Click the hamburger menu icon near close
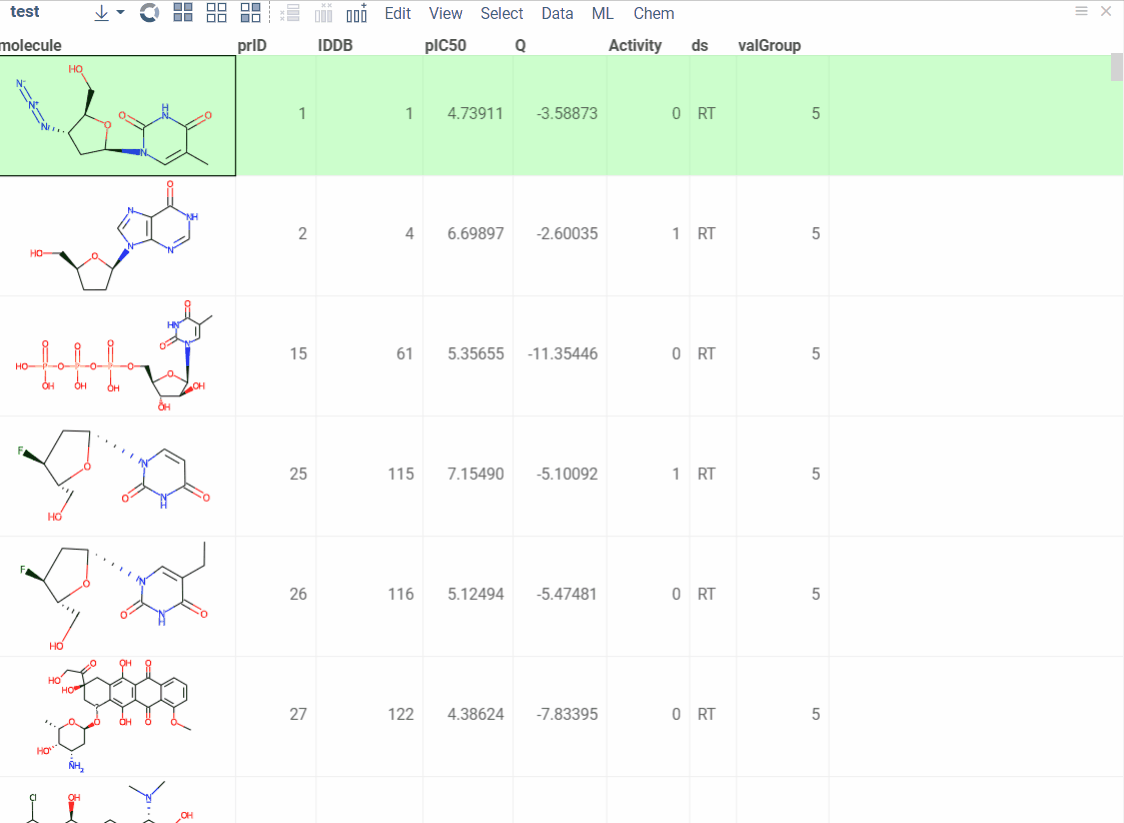 pyautogui.click(x=1082, y=11)
